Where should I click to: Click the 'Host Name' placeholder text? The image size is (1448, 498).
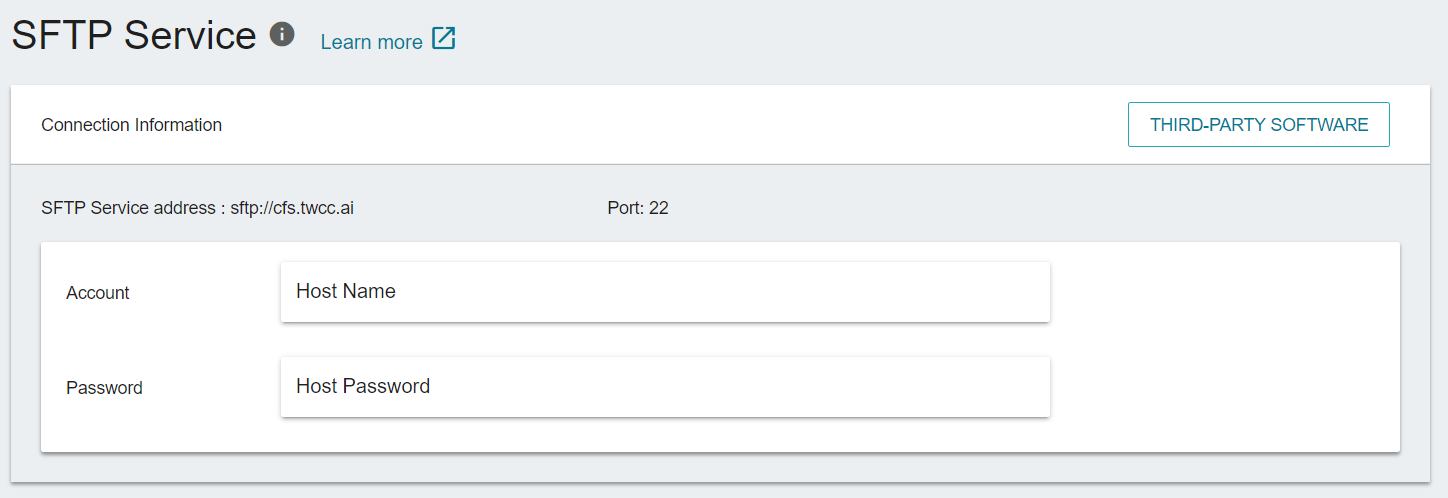coord(346,291)
